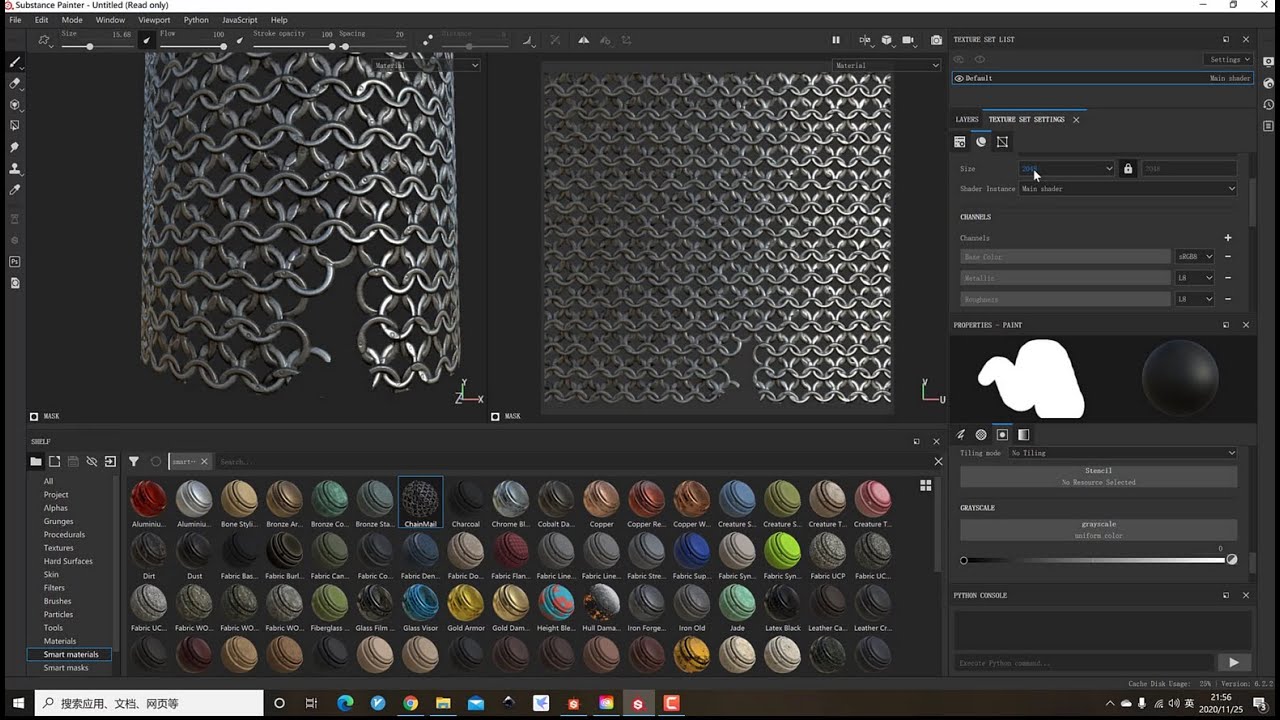Screen dimensions: 1280x720
Task: Toggle the 2D viewport MASK checkbox
Action: point(496,416)
